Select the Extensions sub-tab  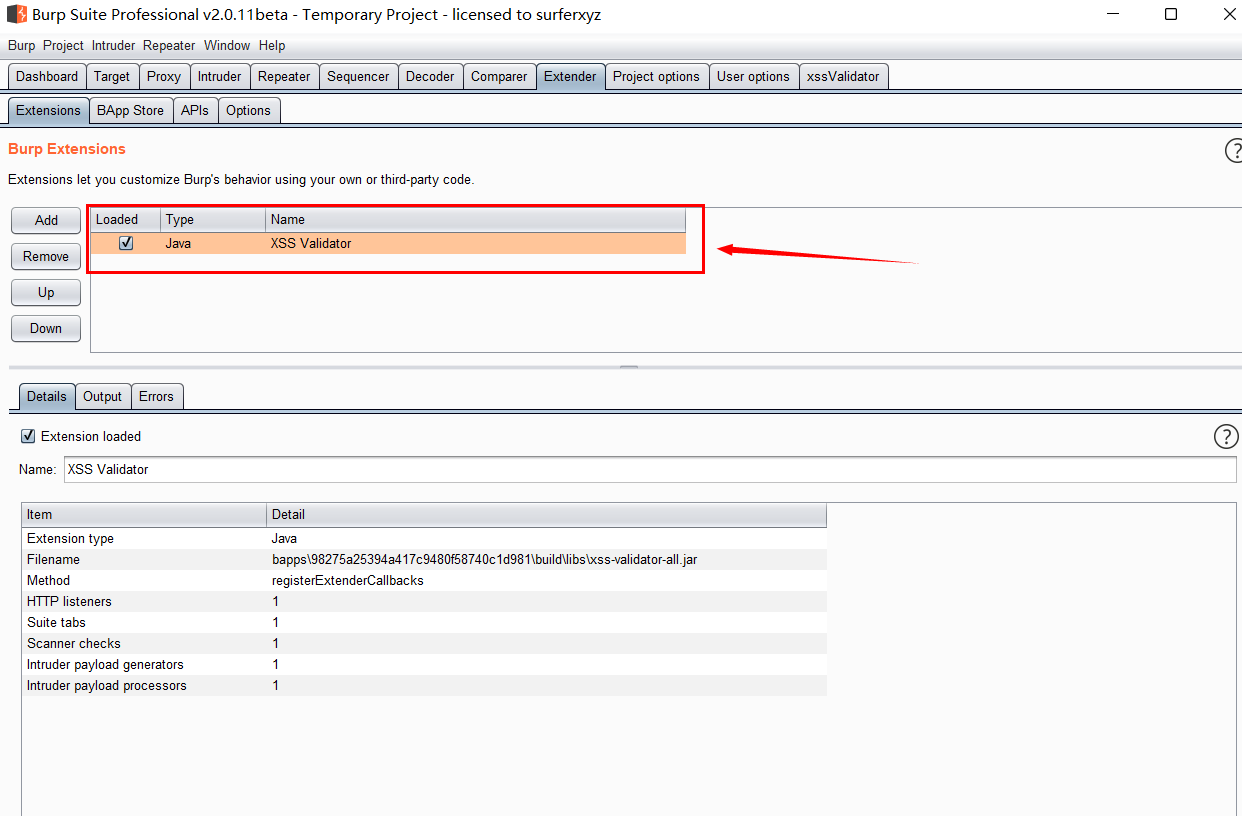(x=48, y=111)
